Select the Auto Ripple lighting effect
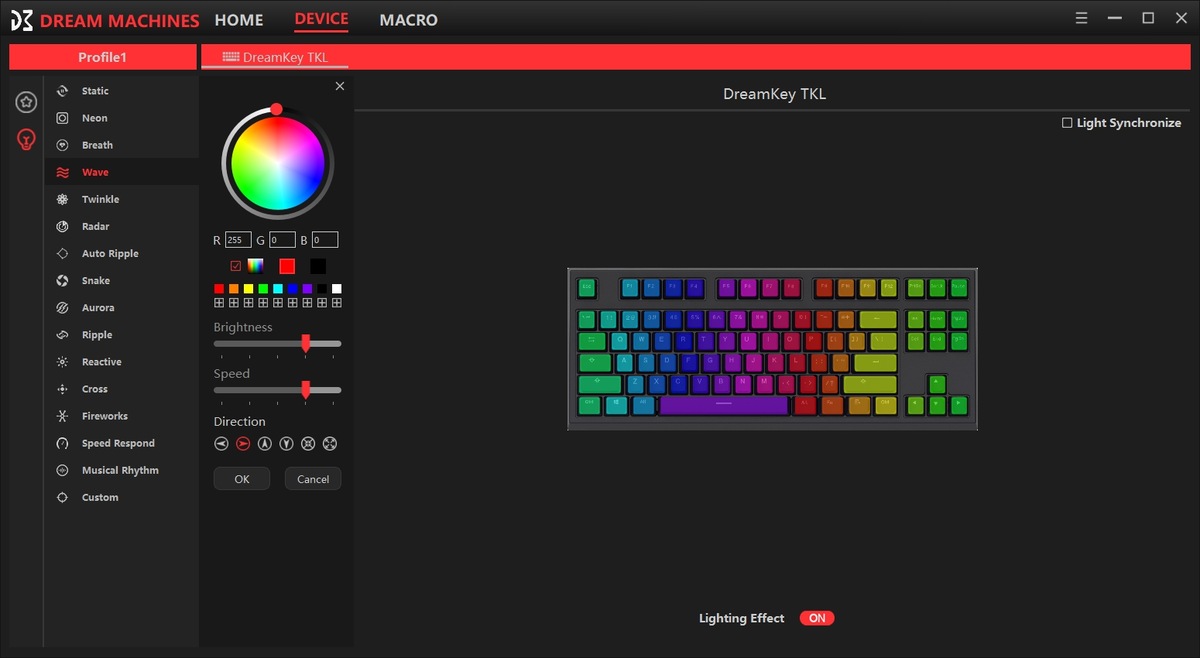Viewport: 1200px width, 658px height. pos(121,253)
